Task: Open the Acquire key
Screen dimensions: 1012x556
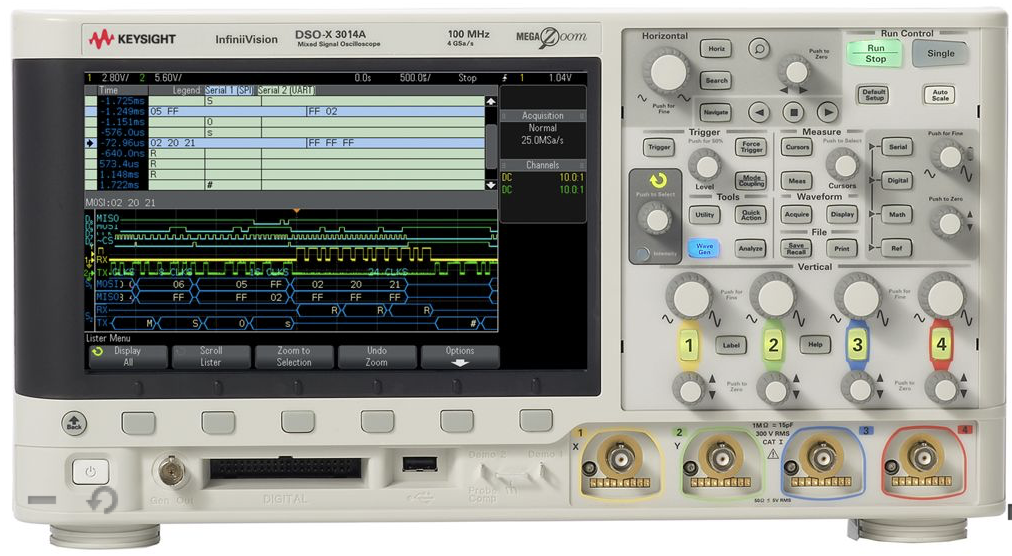Action: pos(797,214)
